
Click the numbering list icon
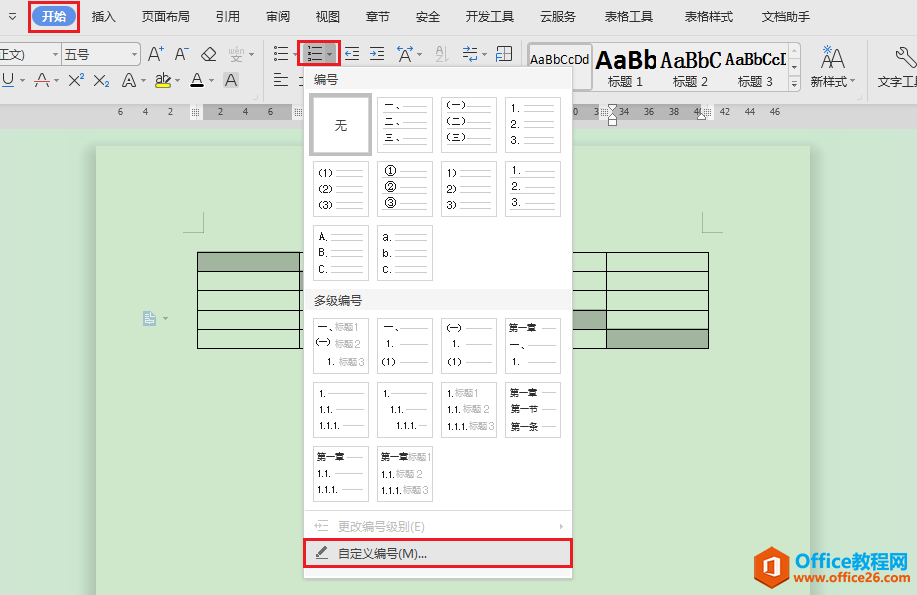315,54
